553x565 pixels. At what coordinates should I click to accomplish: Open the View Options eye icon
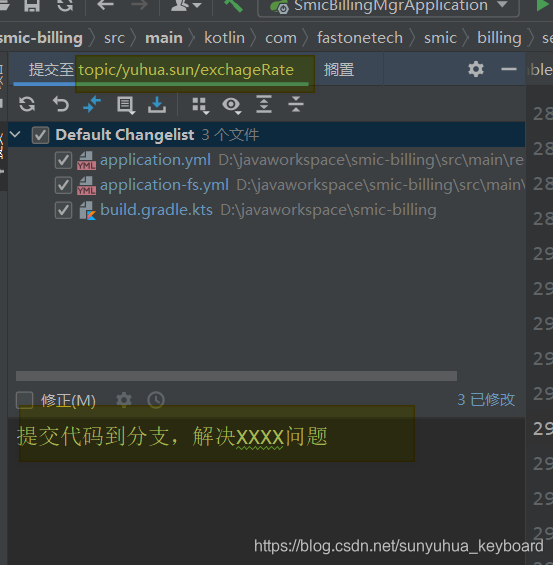point(232,105)
